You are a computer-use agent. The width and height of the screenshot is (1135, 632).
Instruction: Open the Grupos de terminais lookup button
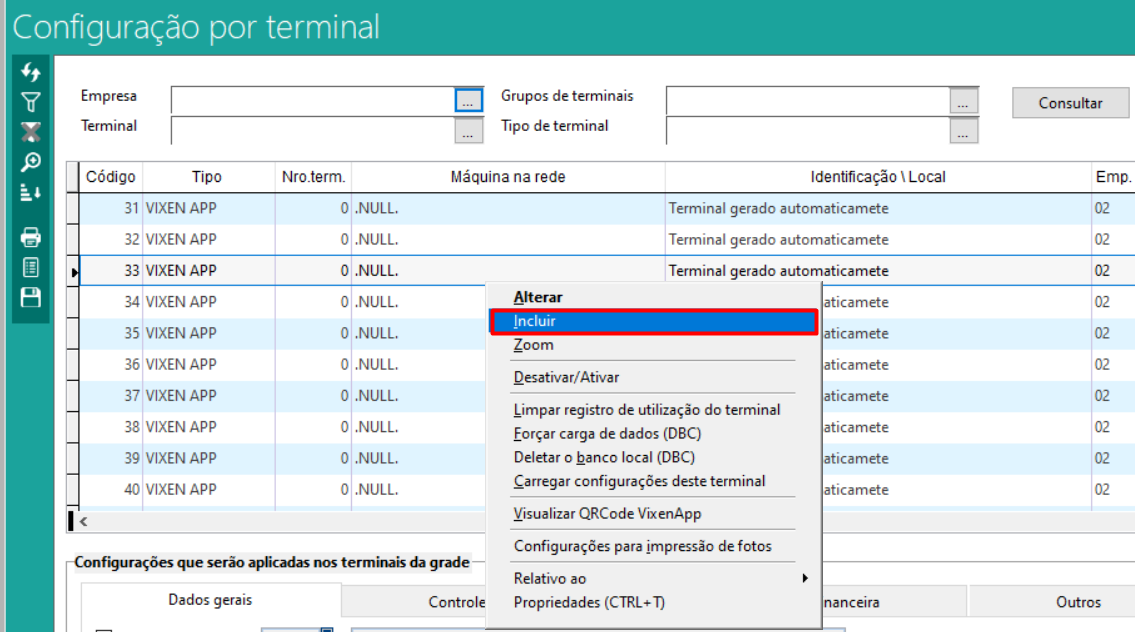[x=963, y=101]
